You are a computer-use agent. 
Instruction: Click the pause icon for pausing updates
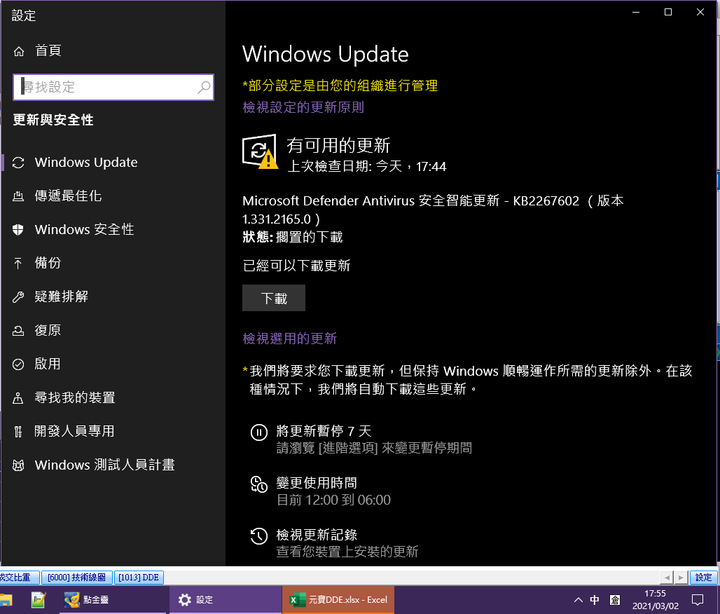point(259,432)
